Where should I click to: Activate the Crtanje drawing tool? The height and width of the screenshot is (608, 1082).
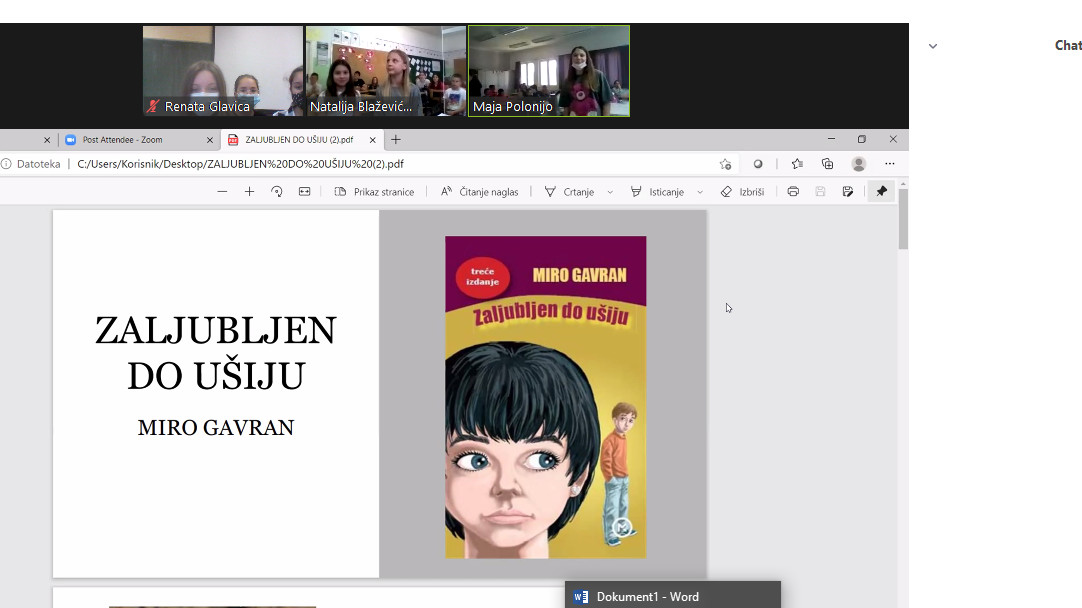(569, 192)
